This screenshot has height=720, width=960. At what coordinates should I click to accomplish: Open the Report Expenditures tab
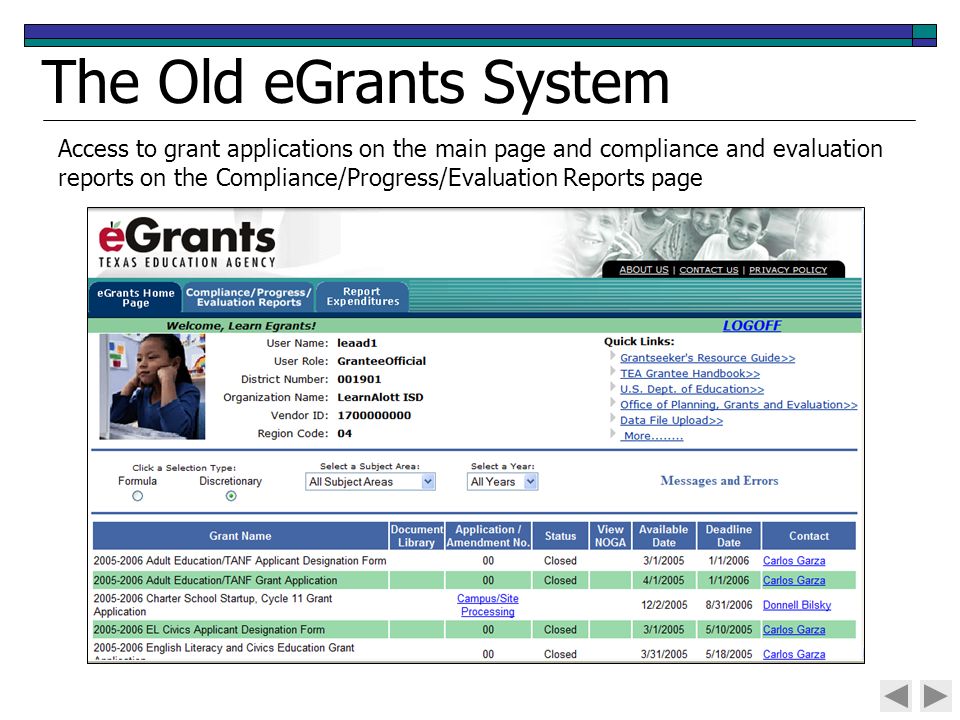point(362,296)
